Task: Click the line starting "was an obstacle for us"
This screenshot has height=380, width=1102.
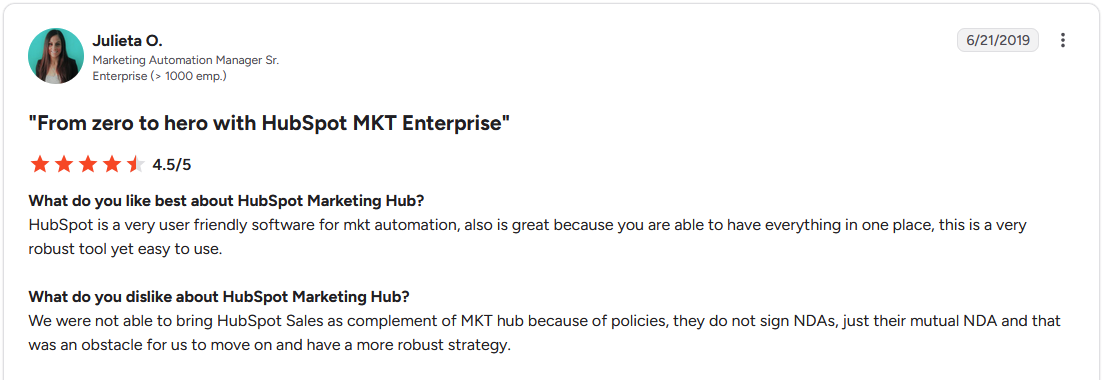Action: tap(268, 345)
